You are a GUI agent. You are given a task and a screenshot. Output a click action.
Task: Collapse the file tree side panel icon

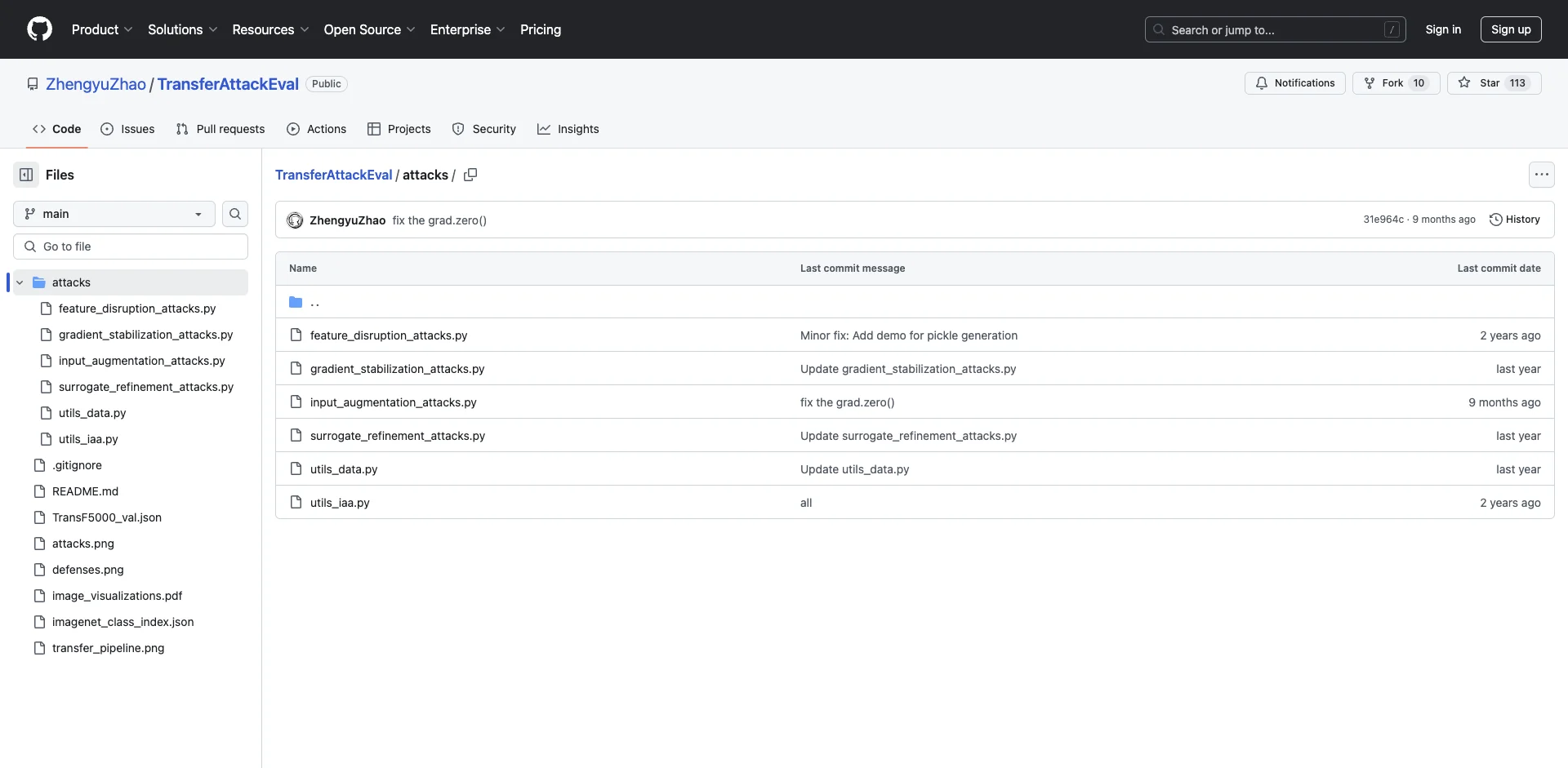tap(26, 175)
